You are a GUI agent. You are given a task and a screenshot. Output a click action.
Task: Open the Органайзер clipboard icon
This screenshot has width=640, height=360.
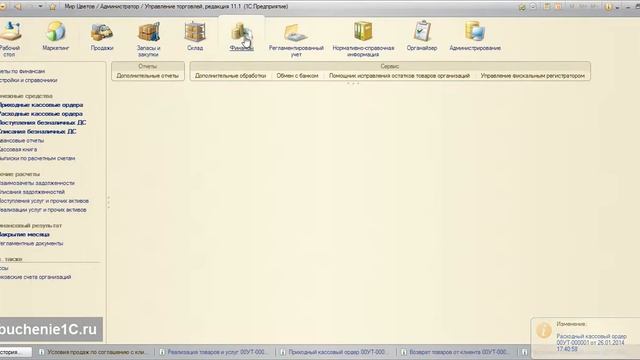pos(422,31)
